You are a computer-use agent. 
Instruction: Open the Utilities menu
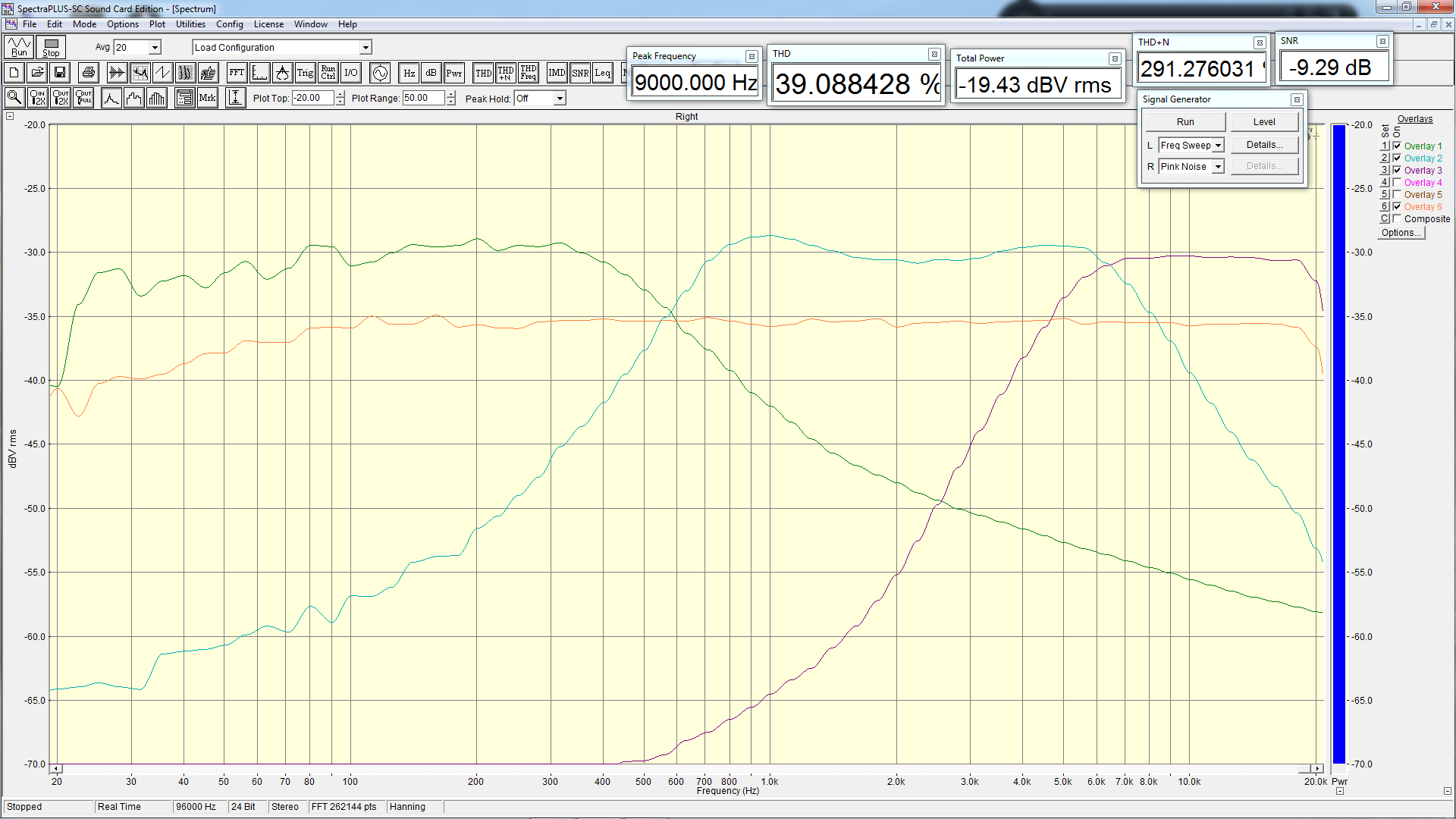pos(190,24)
